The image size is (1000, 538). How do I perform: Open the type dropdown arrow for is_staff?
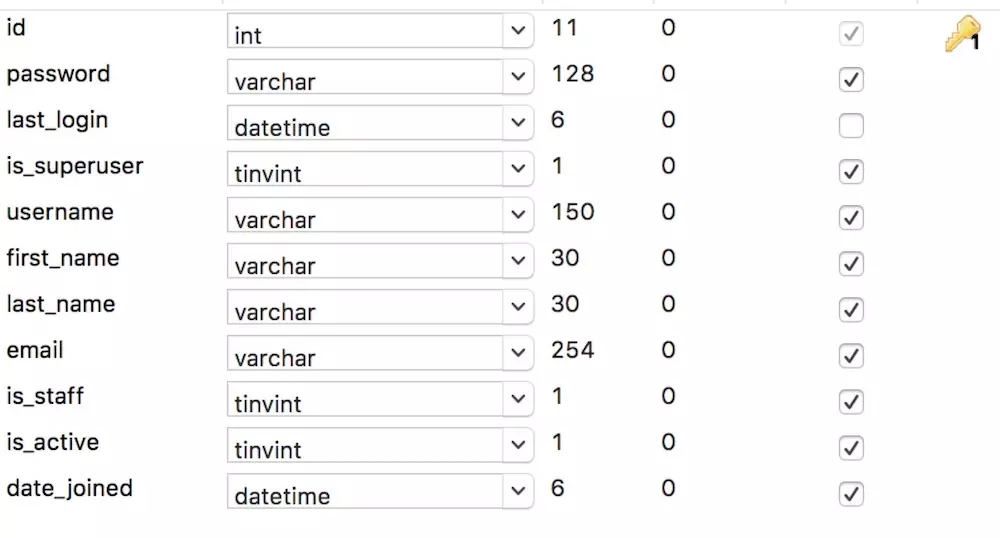point(518,399)
